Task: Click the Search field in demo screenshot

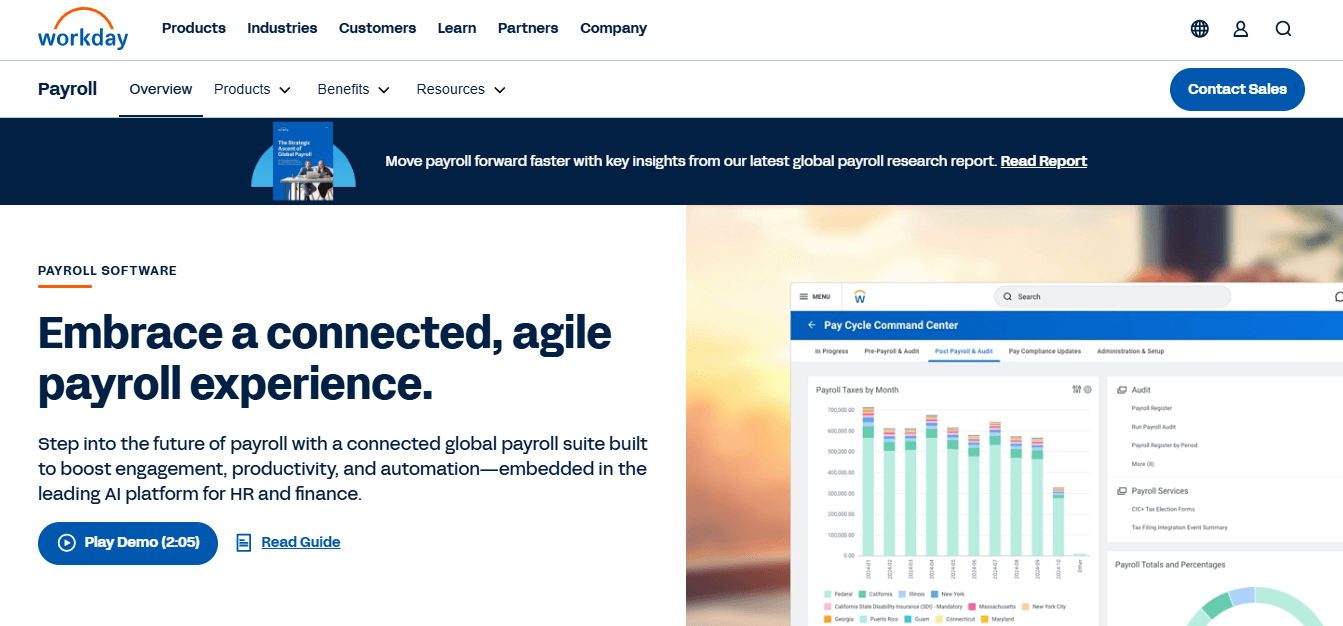Action: [1112, 297]
